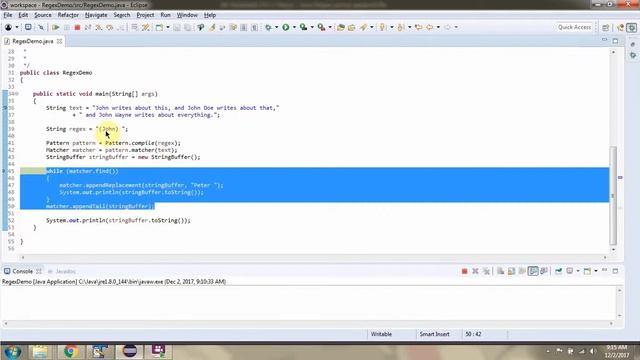The width and height of the screenshot is (640, 360).
Task: Select the RegexDemo.java editor tab
Action: pos(32,41)
